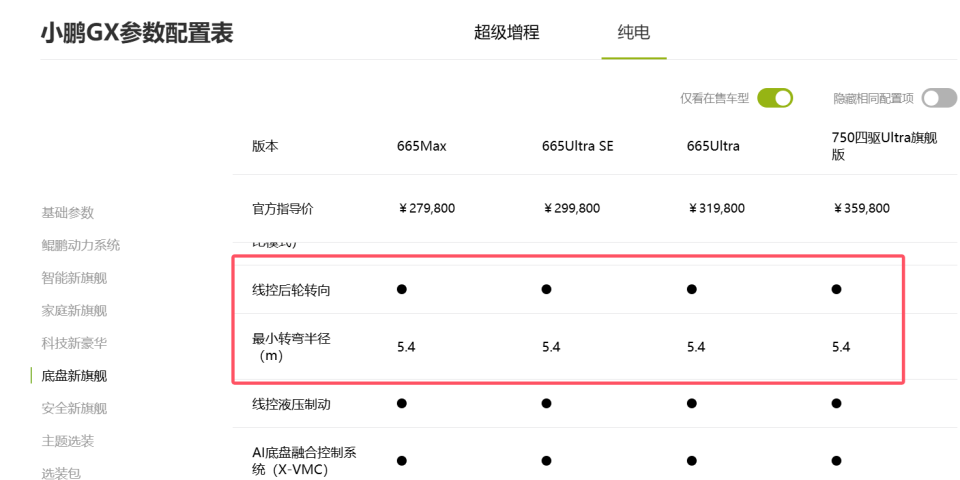Image resolution: width=960 pixels, height=480 pixels.
Task: Click 665Ultra SE 5.4 turning radius value
Action: click(x=551, y=347)
